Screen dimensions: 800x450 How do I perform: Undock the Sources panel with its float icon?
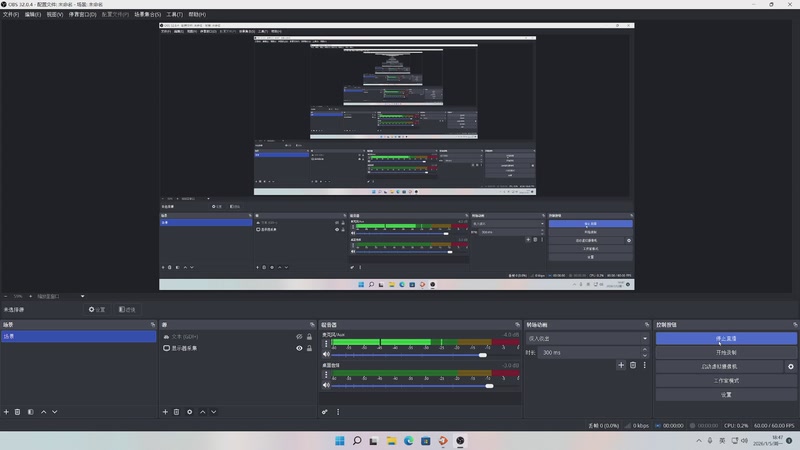[312, 324]
